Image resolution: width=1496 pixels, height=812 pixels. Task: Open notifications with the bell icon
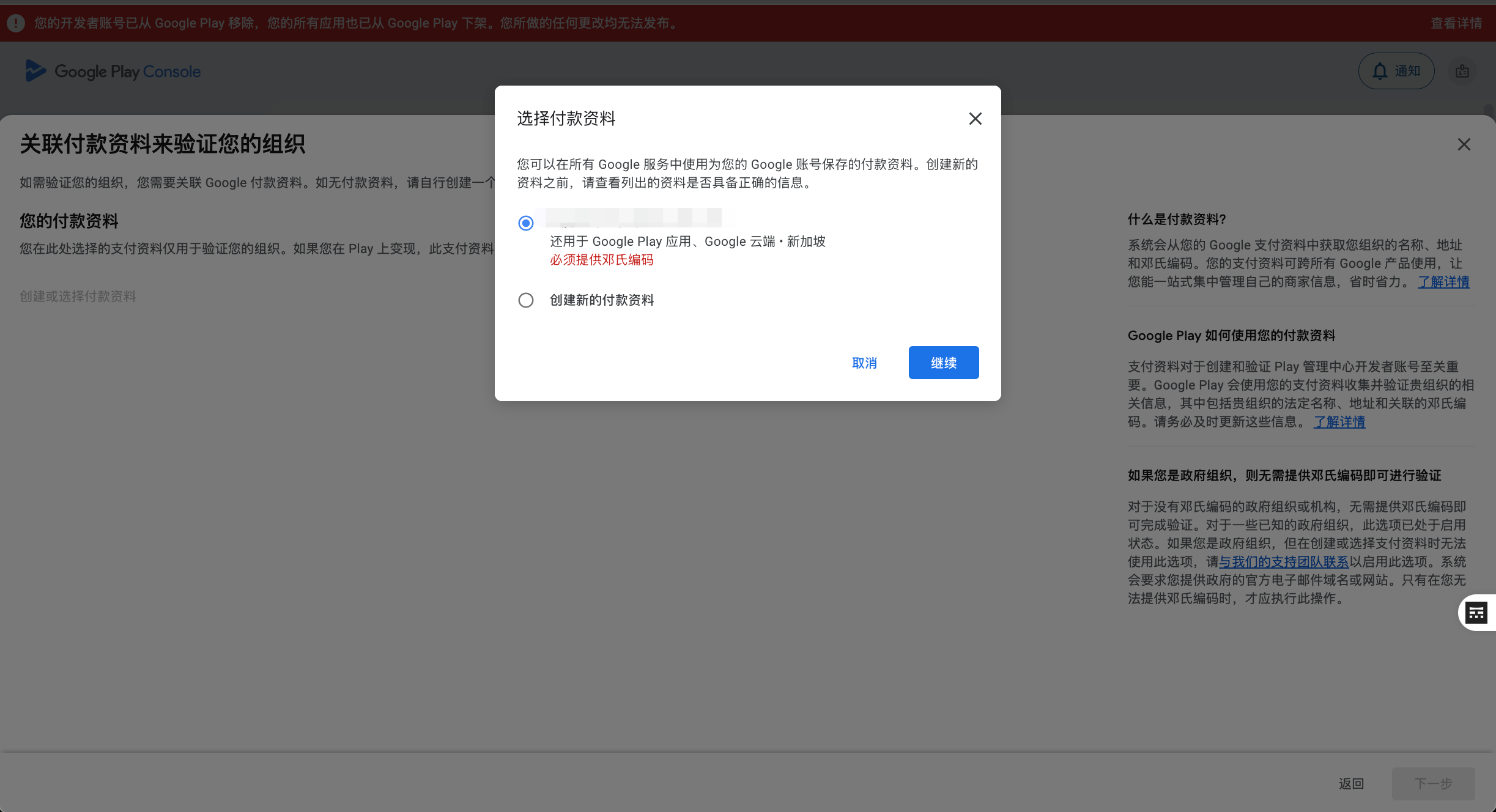point(1380,72)
